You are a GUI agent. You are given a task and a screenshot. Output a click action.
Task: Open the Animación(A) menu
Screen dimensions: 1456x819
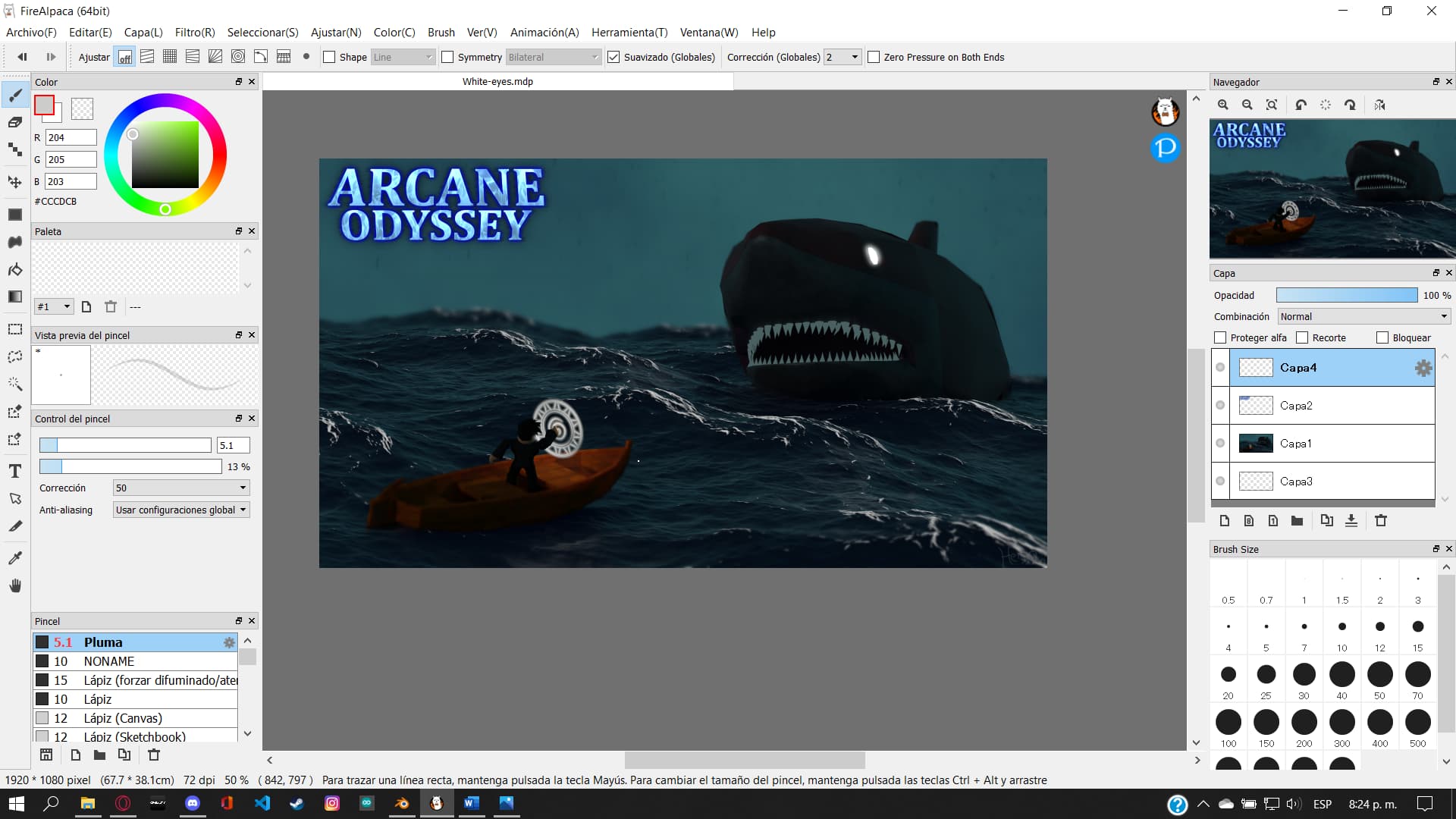tap(544, 32)
